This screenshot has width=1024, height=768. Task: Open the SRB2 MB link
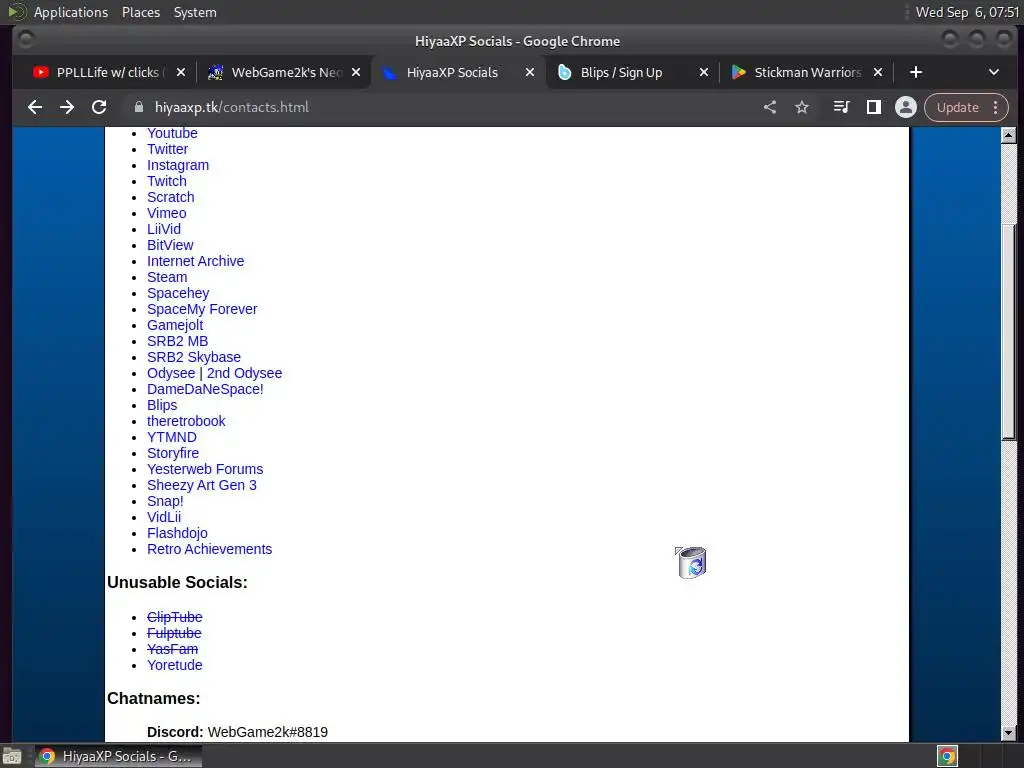pyautogui.click(x=177, y=341)
